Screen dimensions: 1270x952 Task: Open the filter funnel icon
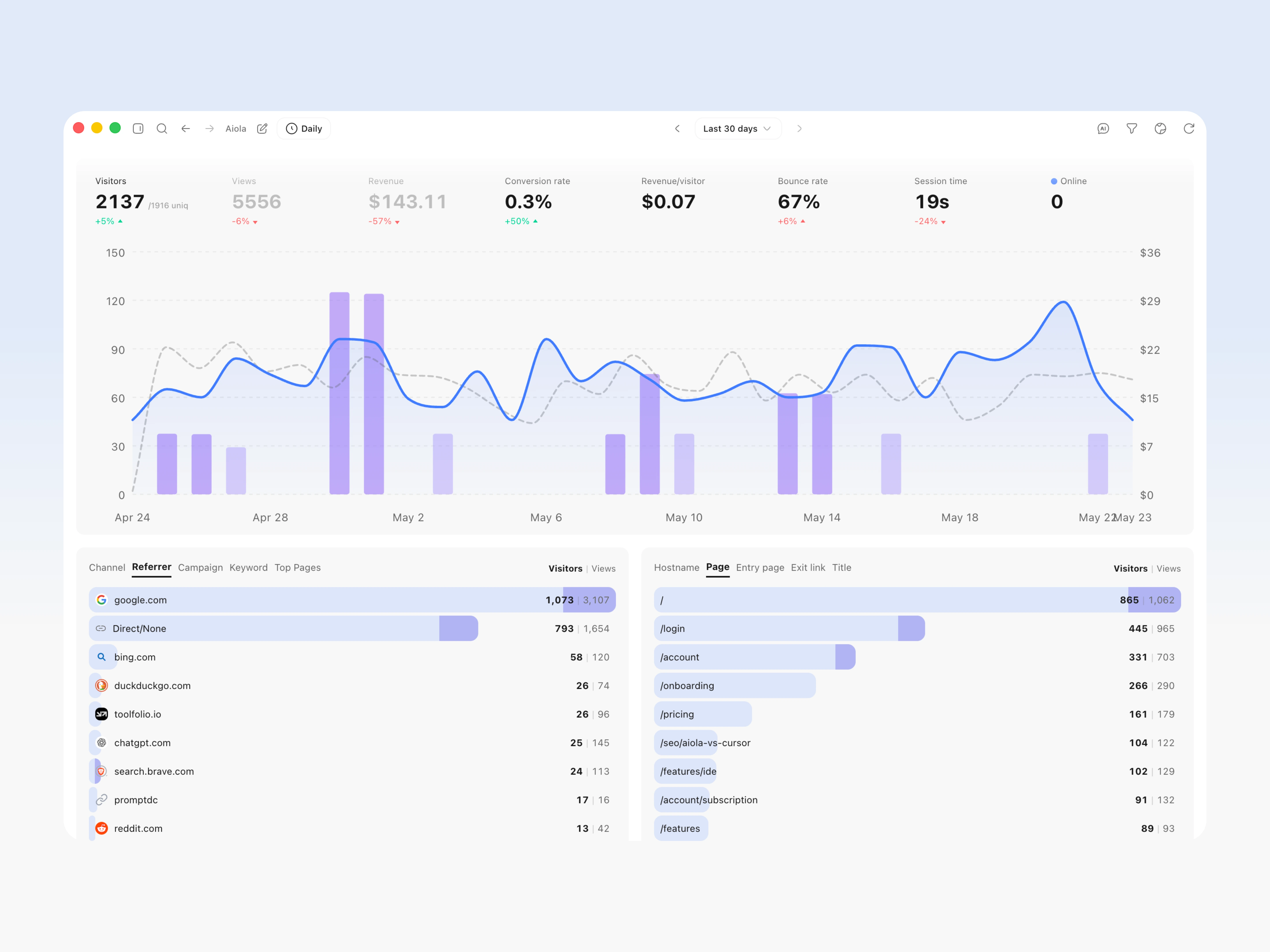1132,128
